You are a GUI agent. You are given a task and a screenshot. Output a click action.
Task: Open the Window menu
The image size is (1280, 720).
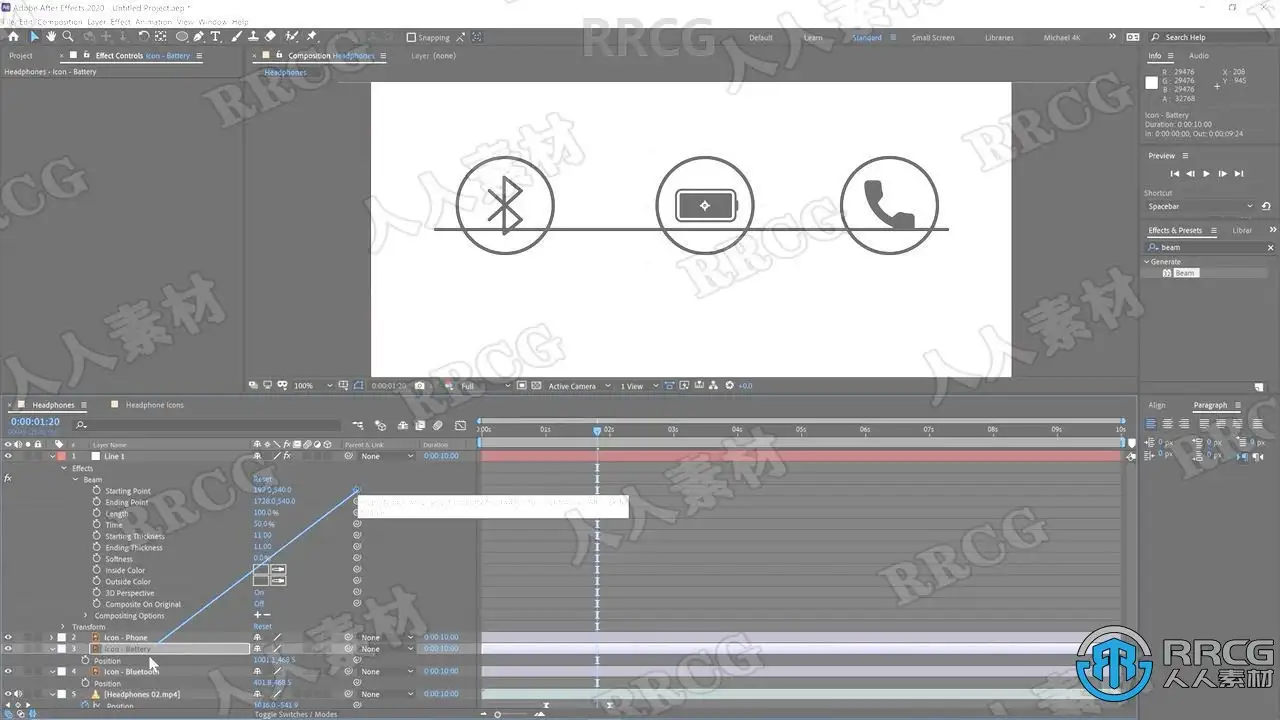point(212,21)
